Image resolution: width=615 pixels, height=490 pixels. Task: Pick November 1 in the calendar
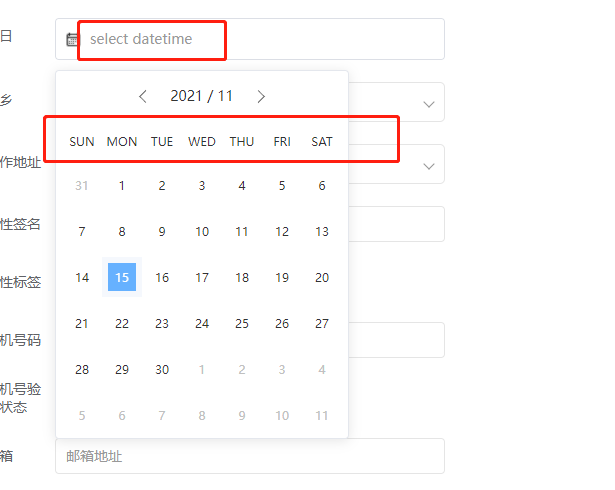(x=122, y=185)
